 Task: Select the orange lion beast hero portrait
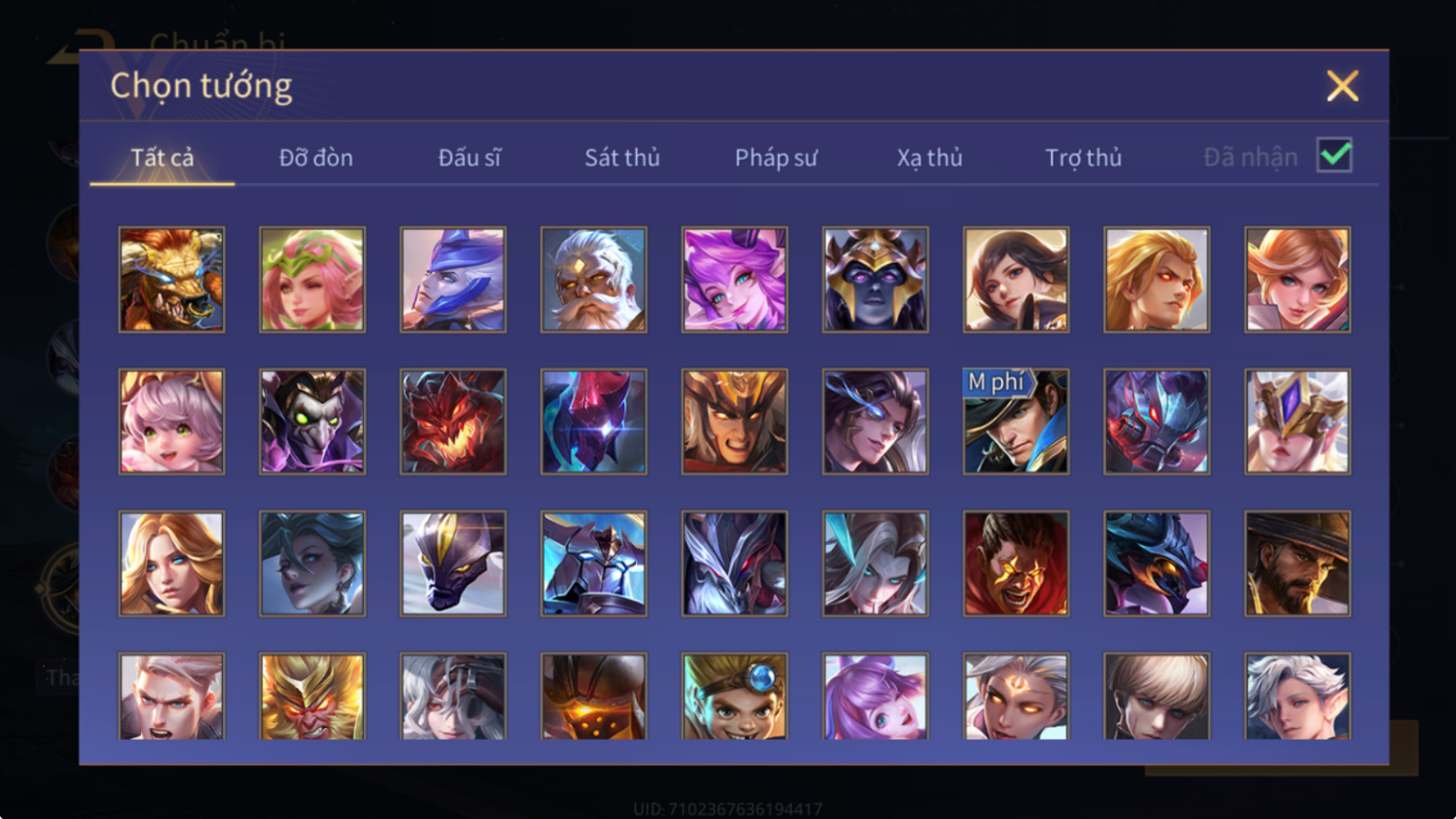point(171,280)
